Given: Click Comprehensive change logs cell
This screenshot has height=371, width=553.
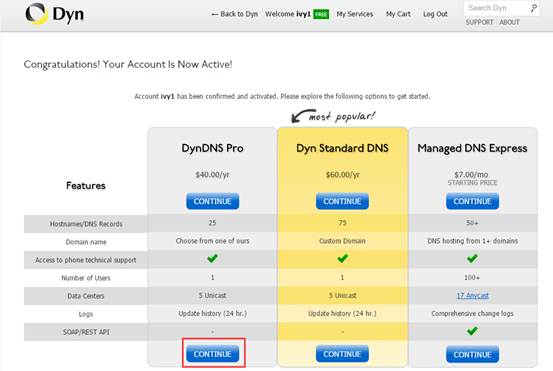Looking at the screenshot, I should 472,314.
